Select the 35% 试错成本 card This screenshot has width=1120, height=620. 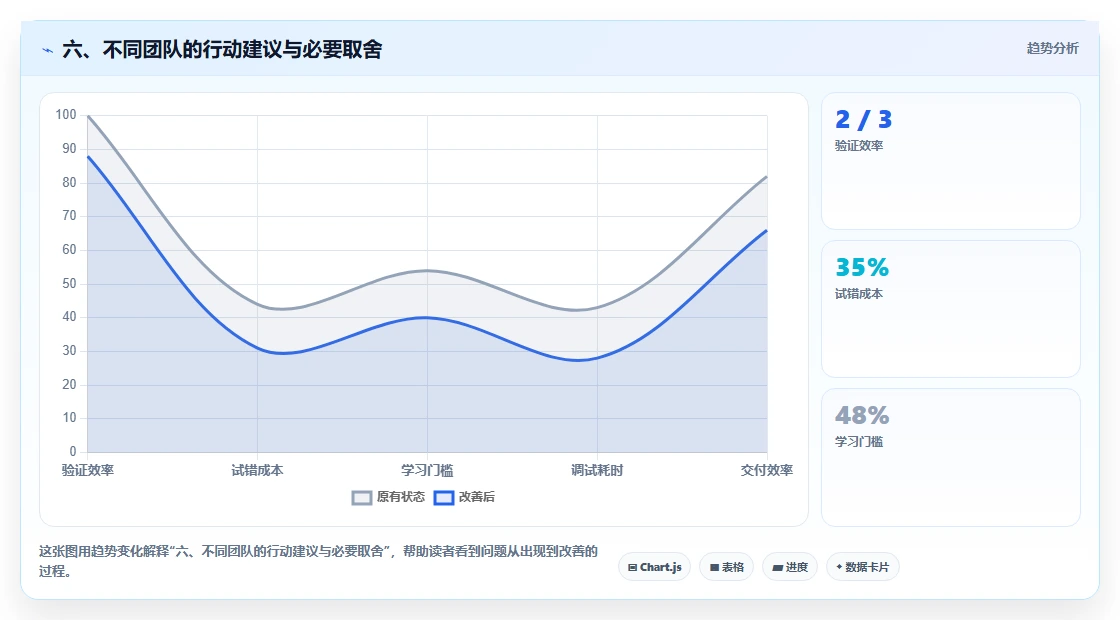951,309
